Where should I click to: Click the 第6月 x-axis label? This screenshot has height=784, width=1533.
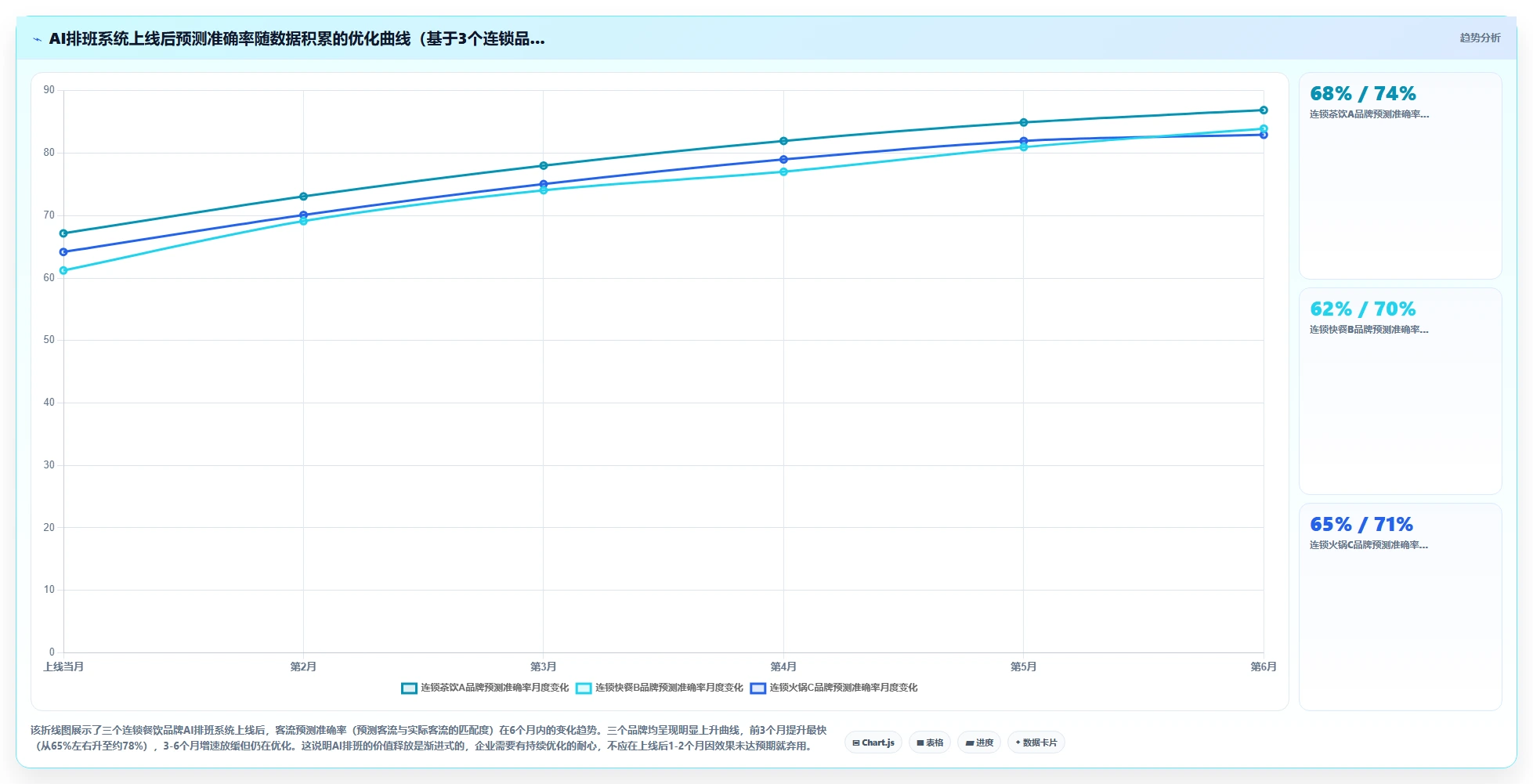pyautogui.click(x=1264, y=667)
